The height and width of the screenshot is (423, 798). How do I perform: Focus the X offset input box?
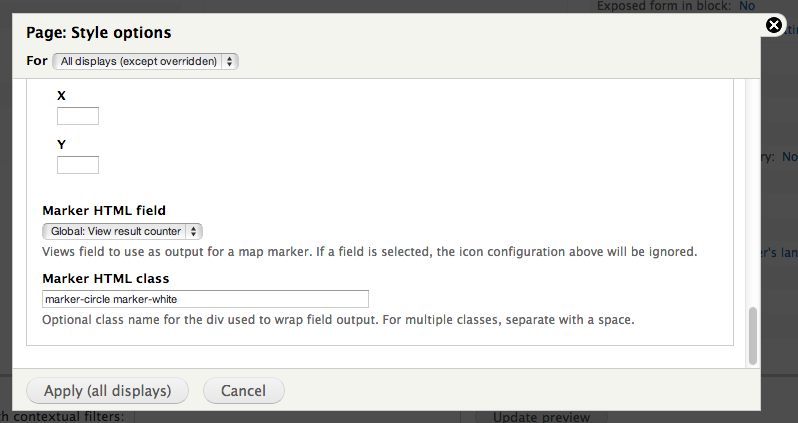point(78,116)
